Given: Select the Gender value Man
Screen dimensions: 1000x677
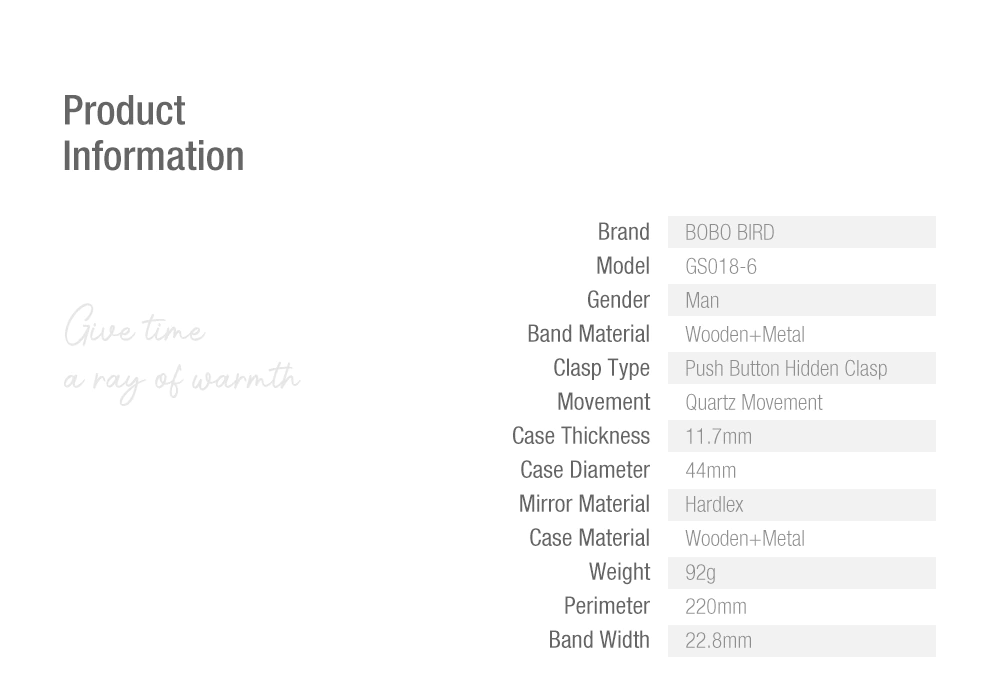Looking at the screenshot, I should pos(702,300).
